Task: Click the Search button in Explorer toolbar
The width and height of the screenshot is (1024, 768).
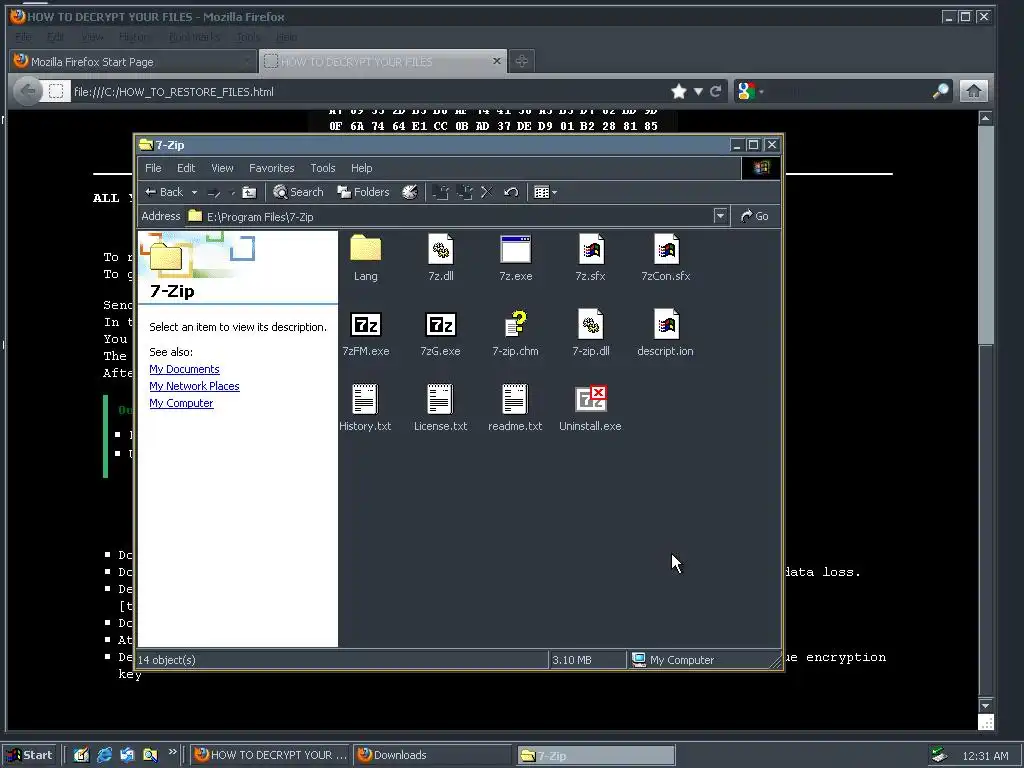Action: [x=298, y=192]
